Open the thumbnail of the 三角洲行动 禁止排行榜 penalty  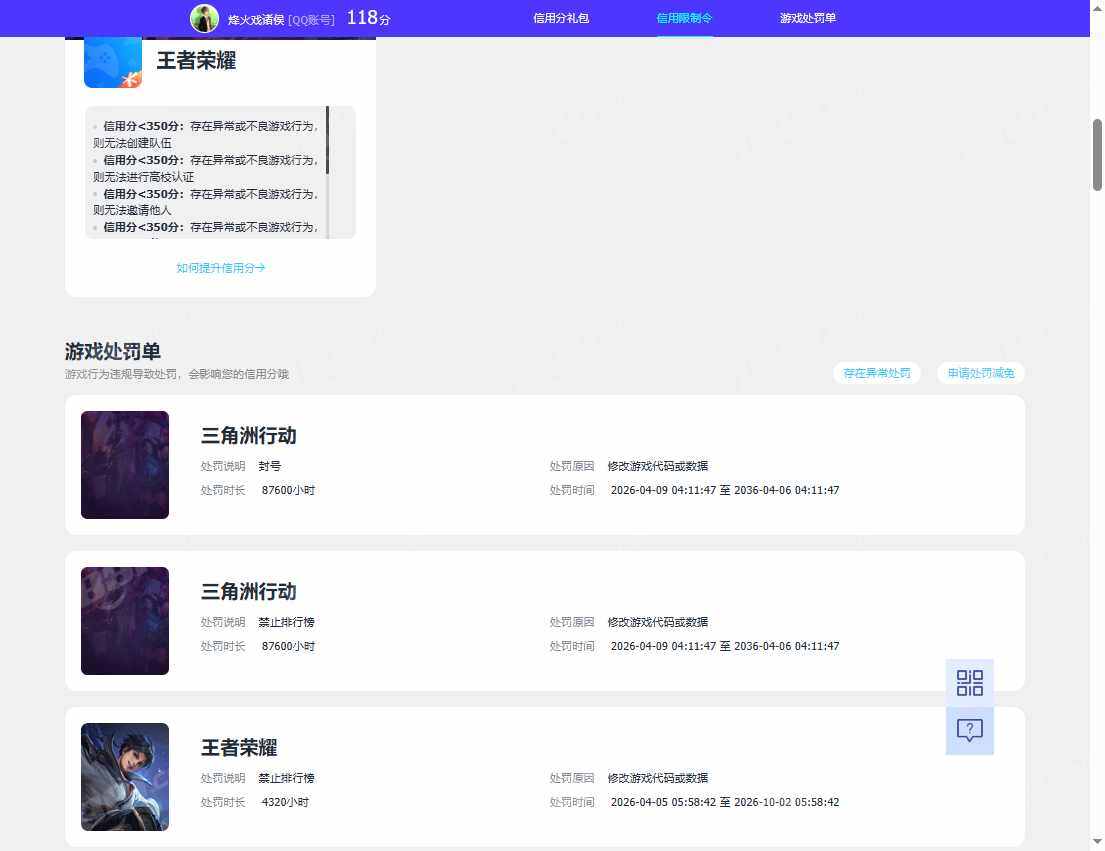(125, 621)
